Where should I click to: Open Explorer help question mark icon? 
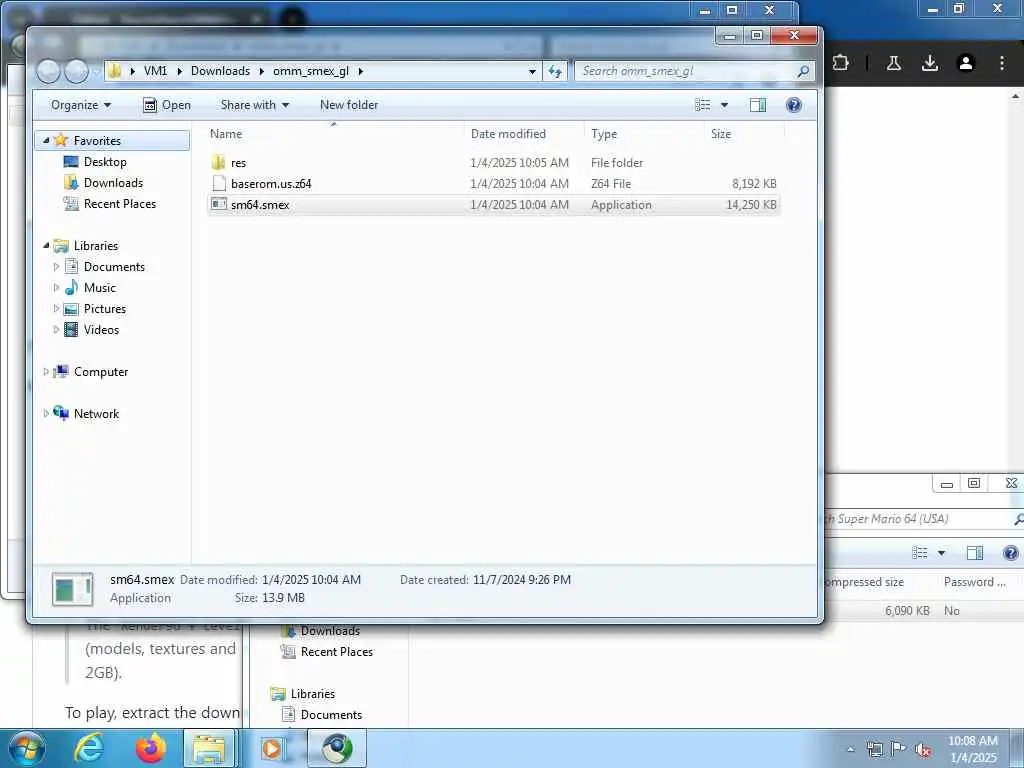pos(793,105)
